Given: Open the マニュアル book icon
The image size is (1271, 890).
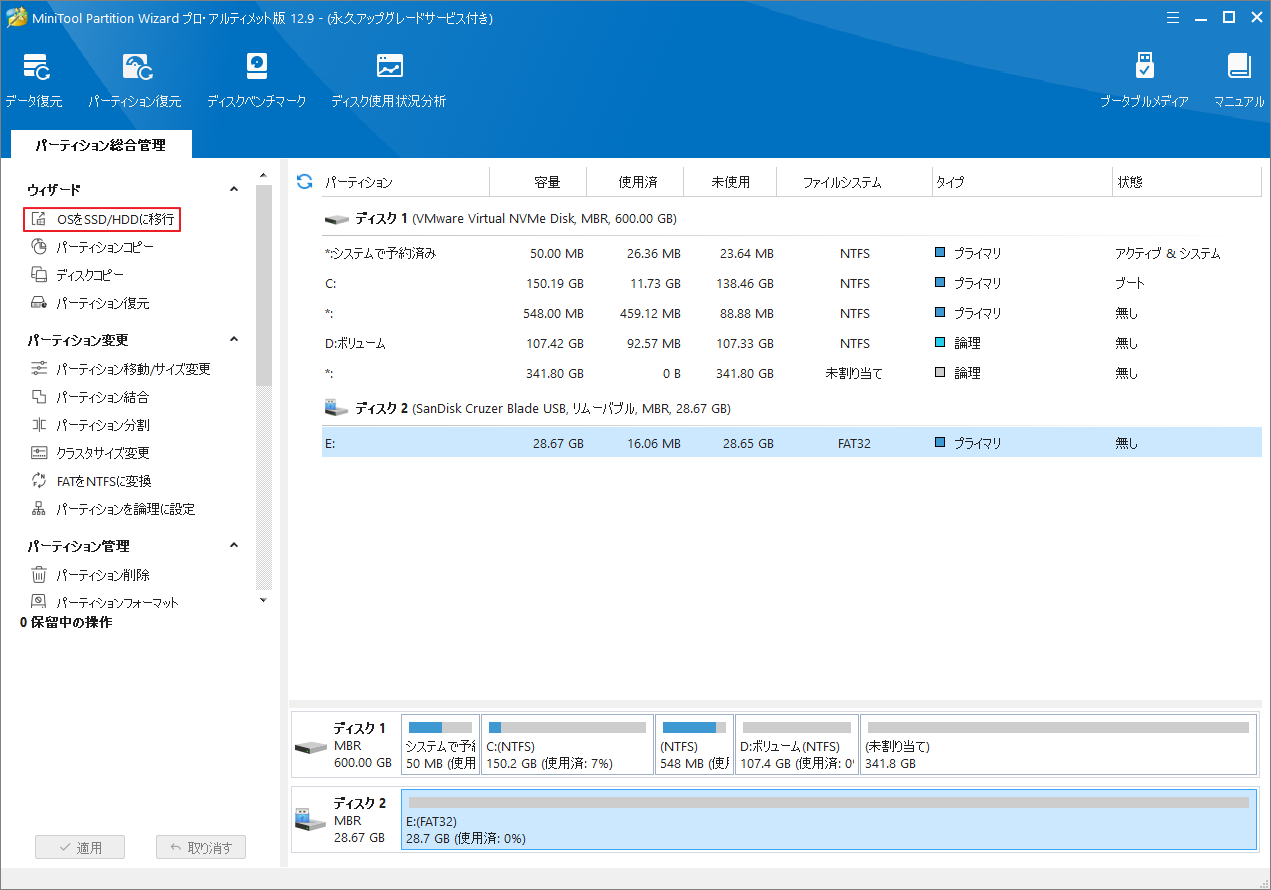Looking at the screenshot, I should (x=1239, y=68).
